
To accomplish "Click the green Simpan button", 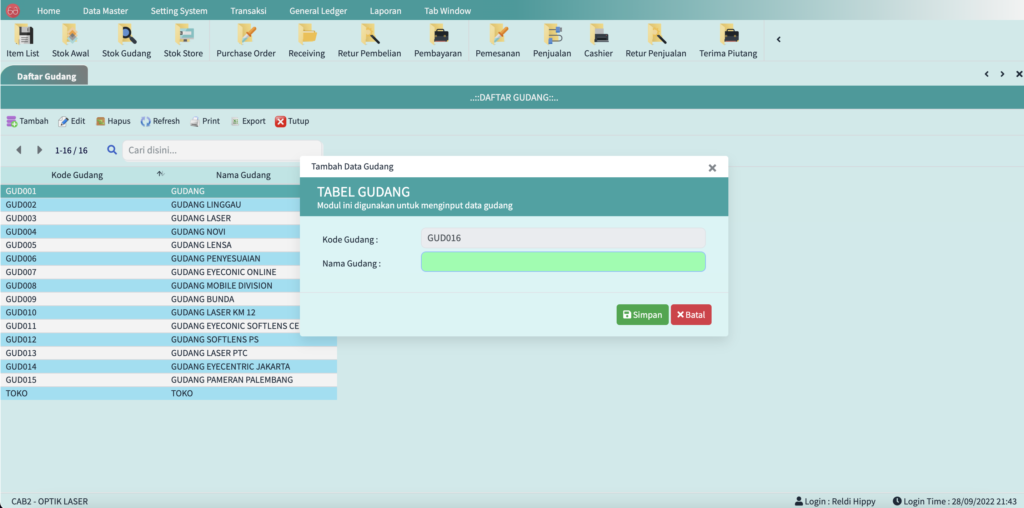I will tap(642, 315).
